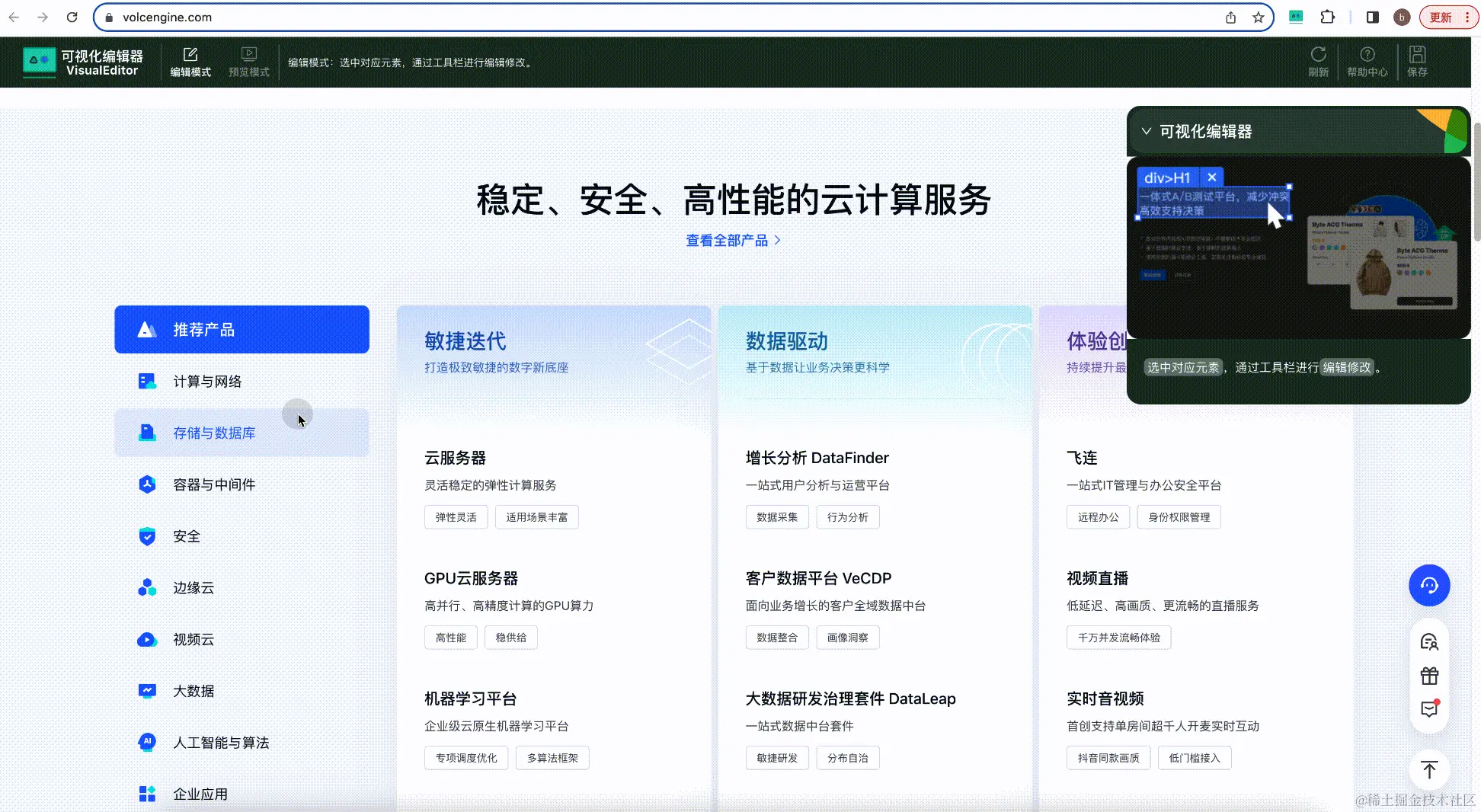The height and width of the screenshot is (812, 1481).
Task: Click the 大数据 sidebar icon
Action: pos(147,691)
